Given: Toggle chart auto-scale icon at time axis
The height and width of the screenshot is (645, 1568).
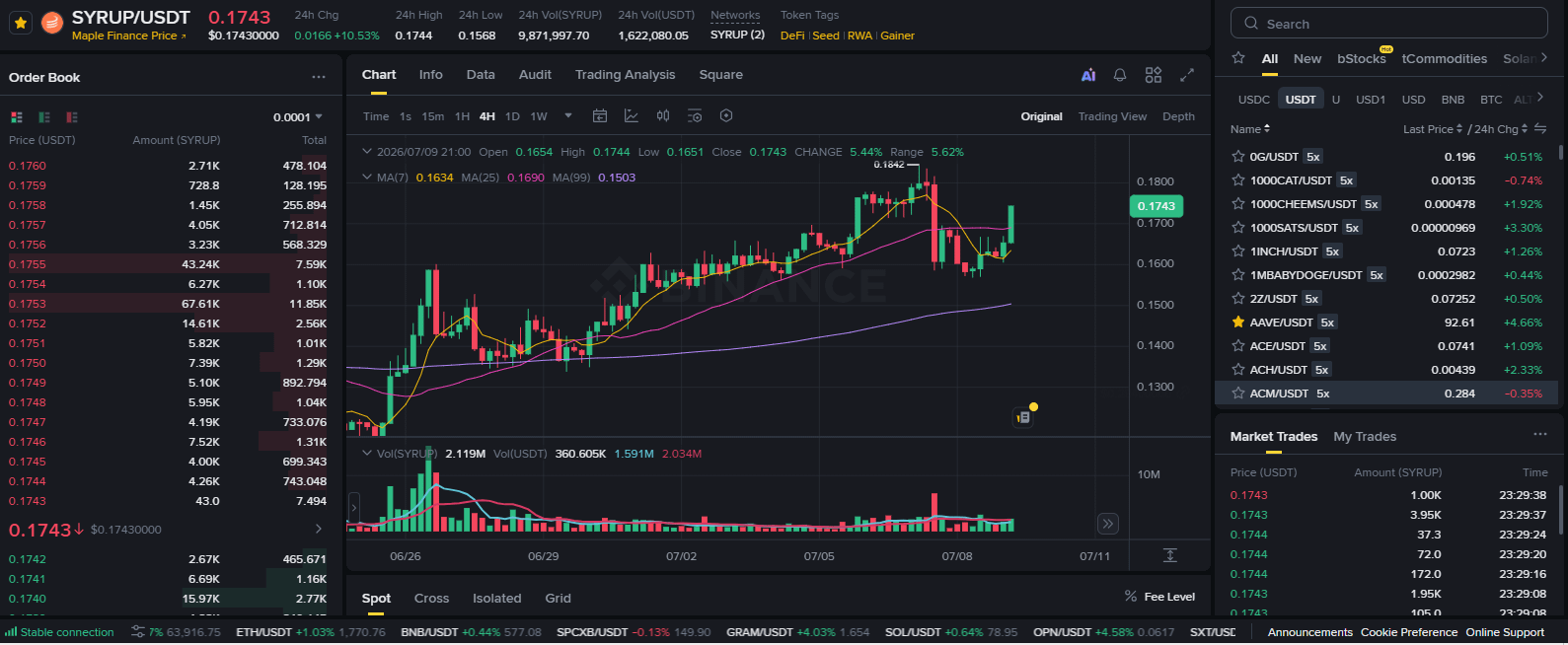Looking at the screenshot, I should (x=1169, y=555).
